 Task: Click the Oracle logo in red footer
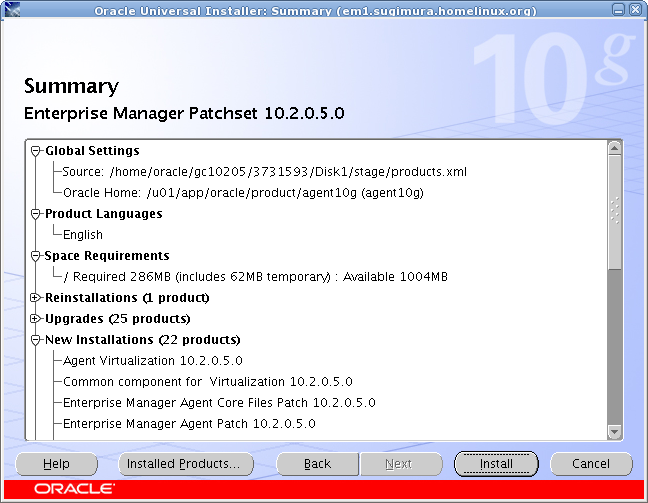74,489
